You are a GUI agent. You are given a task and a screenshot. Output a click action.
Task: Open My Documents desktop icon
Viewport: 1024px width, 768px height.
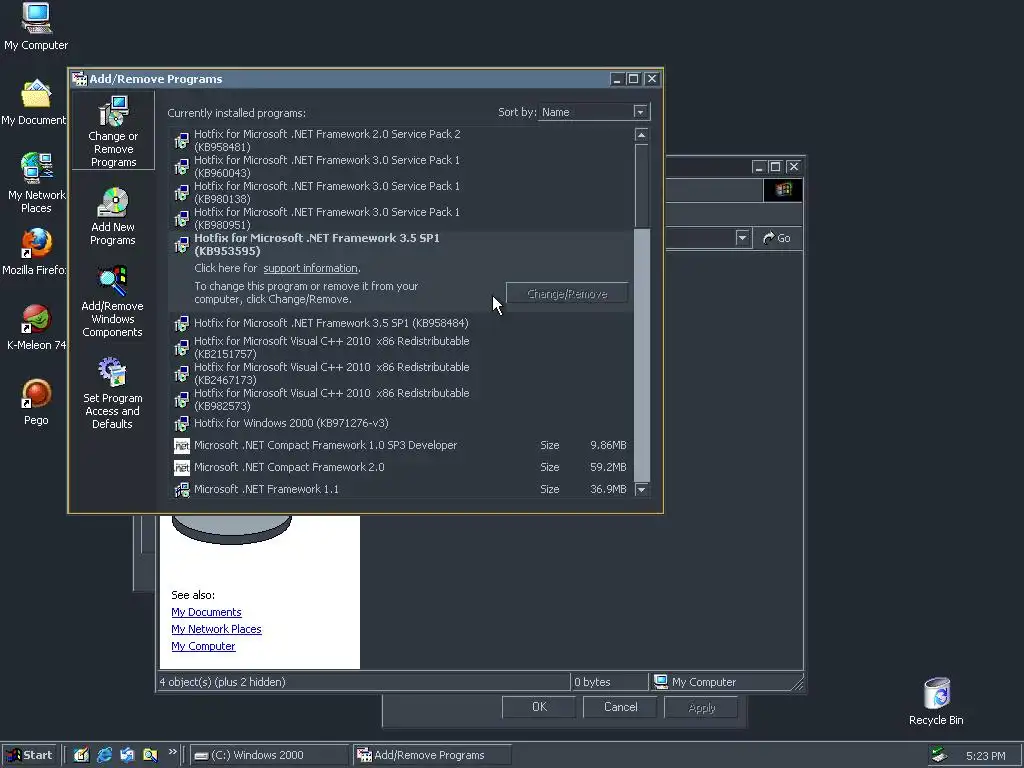(x=33, y=102)
